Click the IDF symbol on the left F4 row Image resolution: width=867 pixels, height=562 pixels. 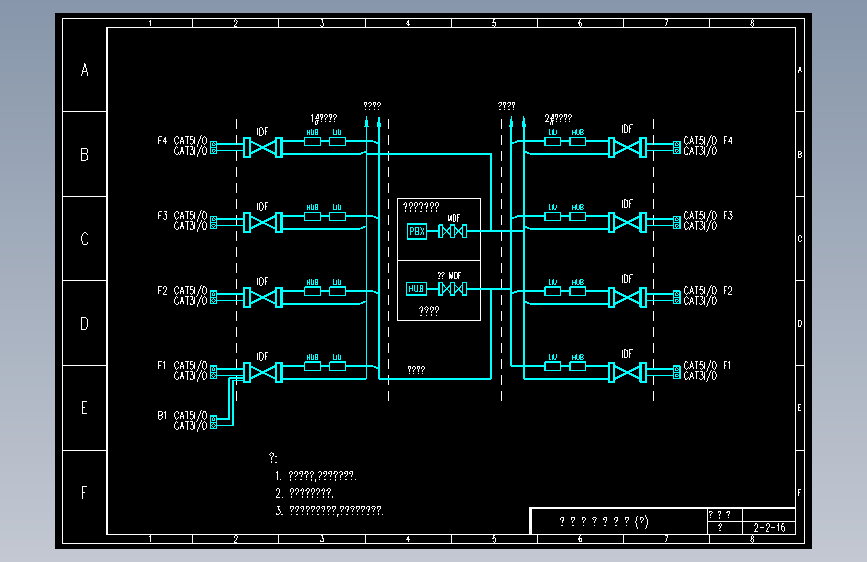coord(263,147)
